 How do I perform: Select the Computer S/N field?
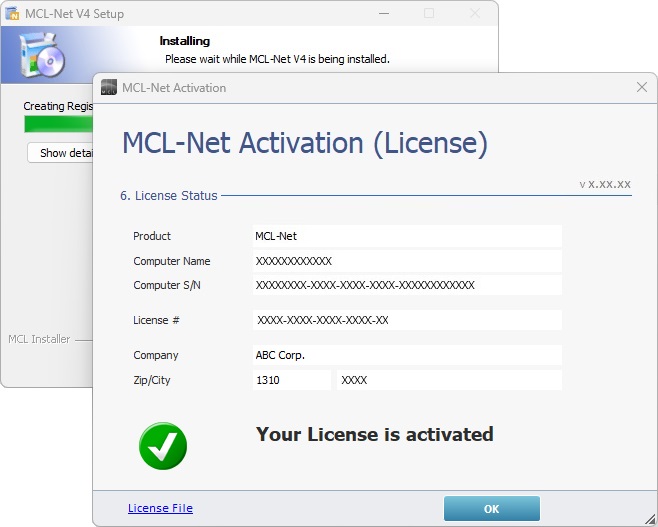pos(407,285)
